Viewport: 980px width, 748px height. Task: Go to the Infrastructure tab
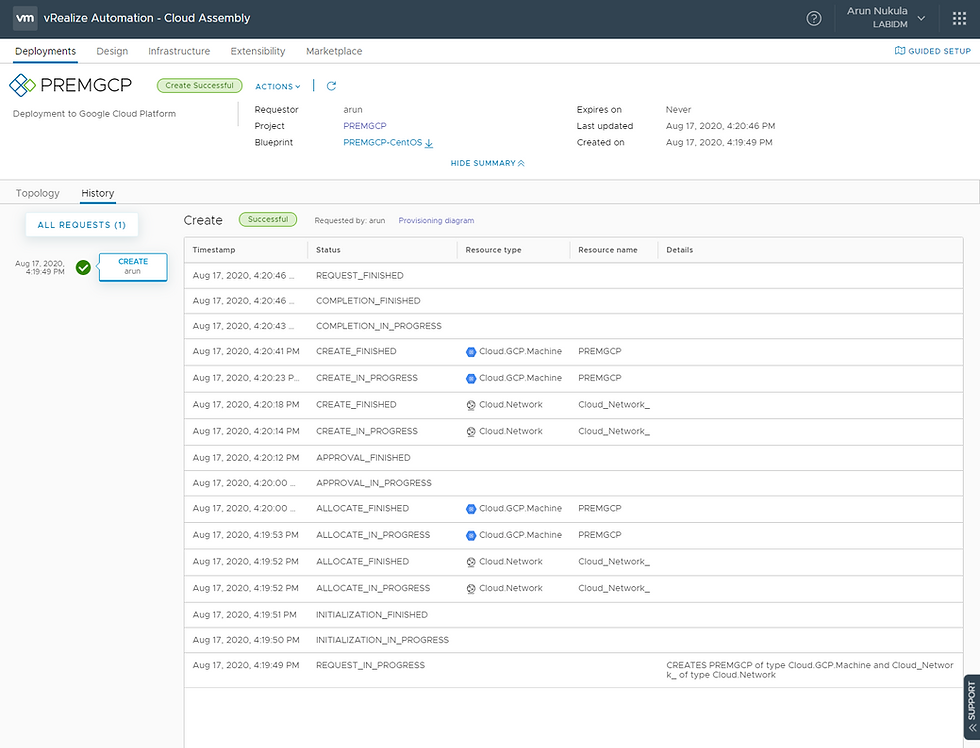click(179, 51)
